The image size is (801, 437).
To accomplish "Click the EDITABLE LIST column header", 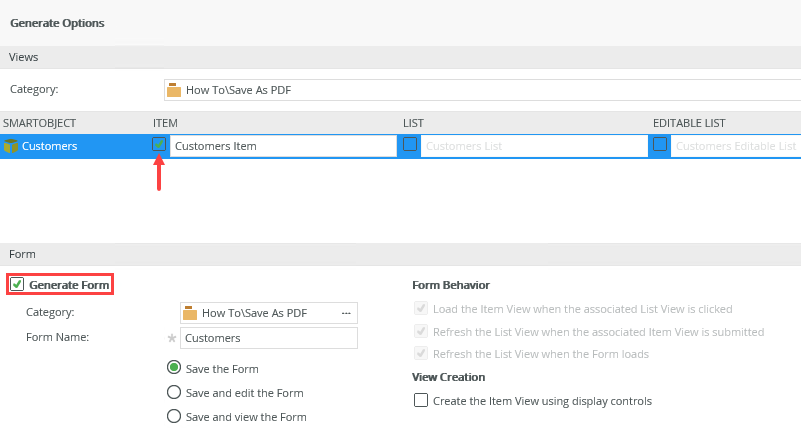I will click(689, 122).
